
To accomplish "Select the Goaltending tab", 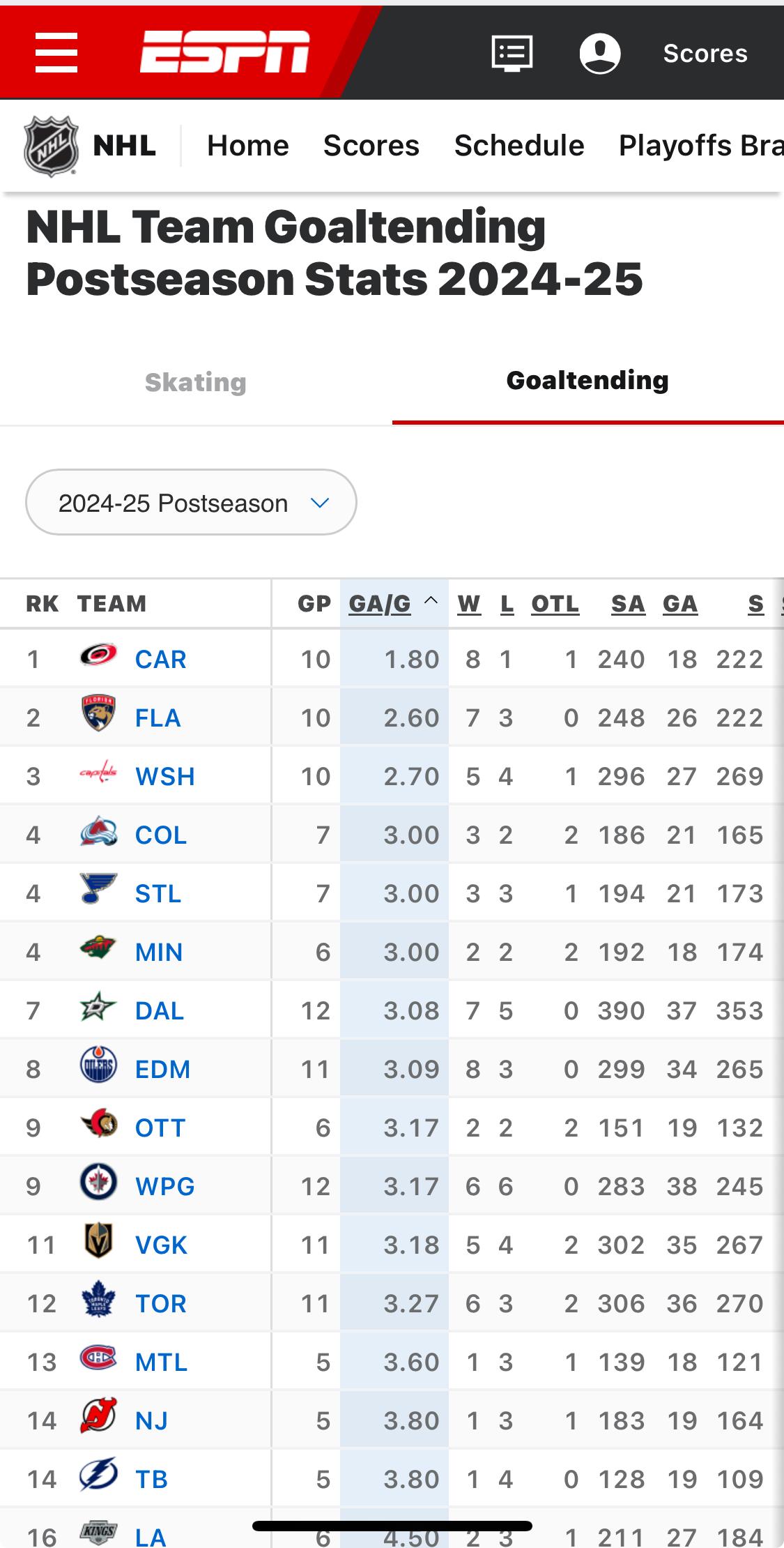I will [x=587, y=381].
